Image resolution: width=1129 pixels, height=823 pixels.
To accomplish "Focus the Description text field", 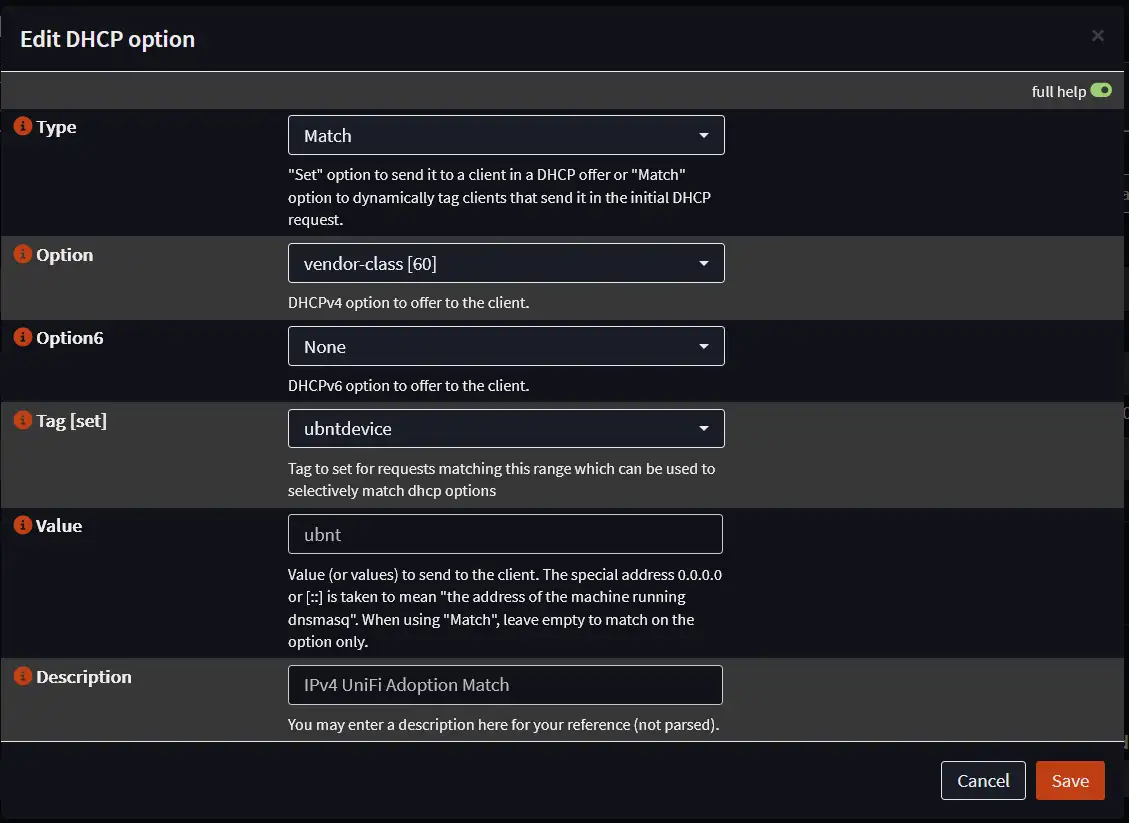I will point(505,685).
